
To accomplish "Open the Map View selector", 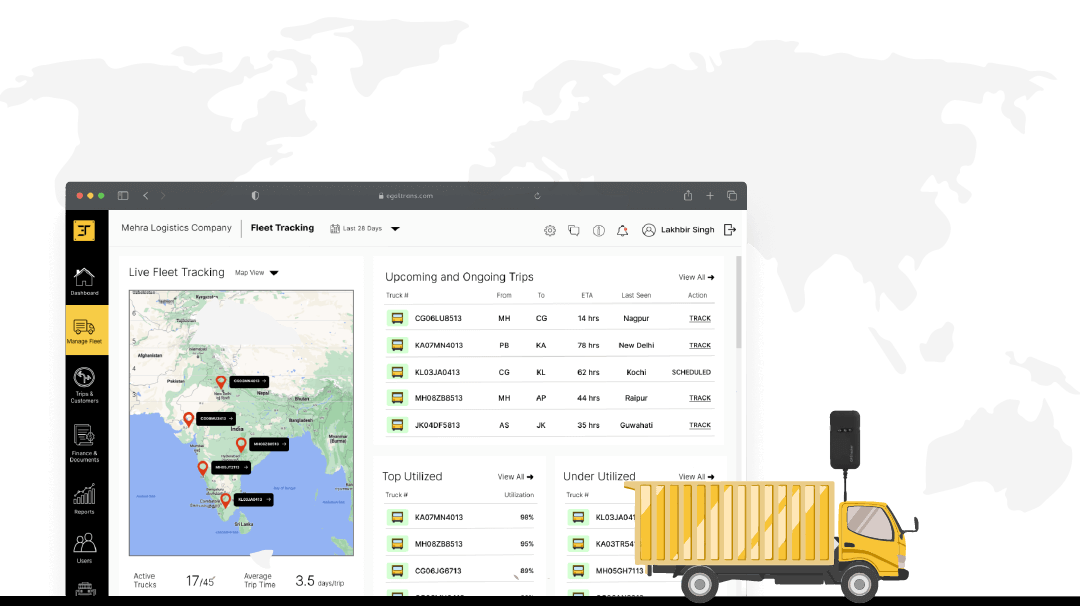I will [255, 271].
